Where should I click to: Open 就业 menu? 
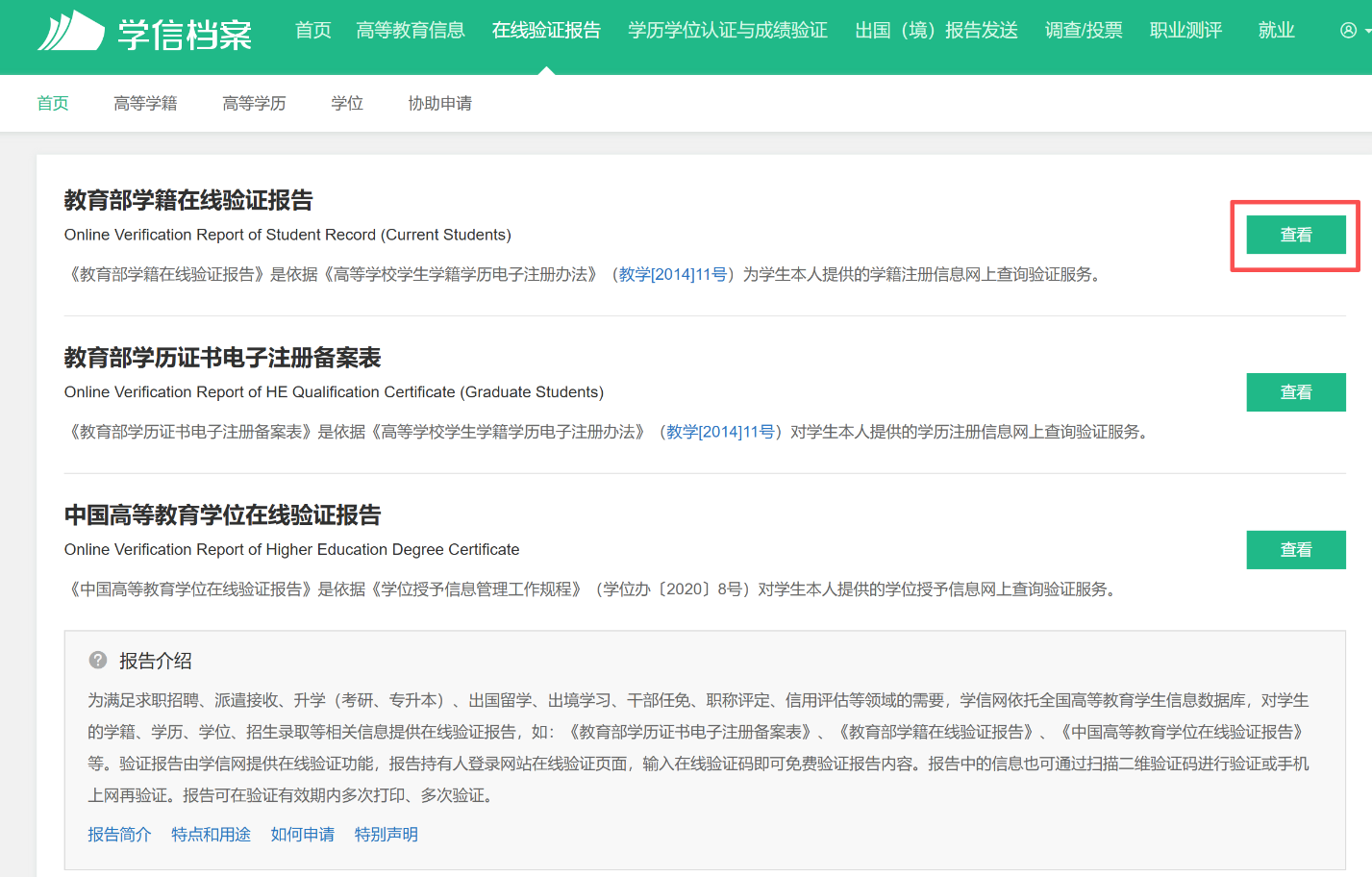(1277, 31)
